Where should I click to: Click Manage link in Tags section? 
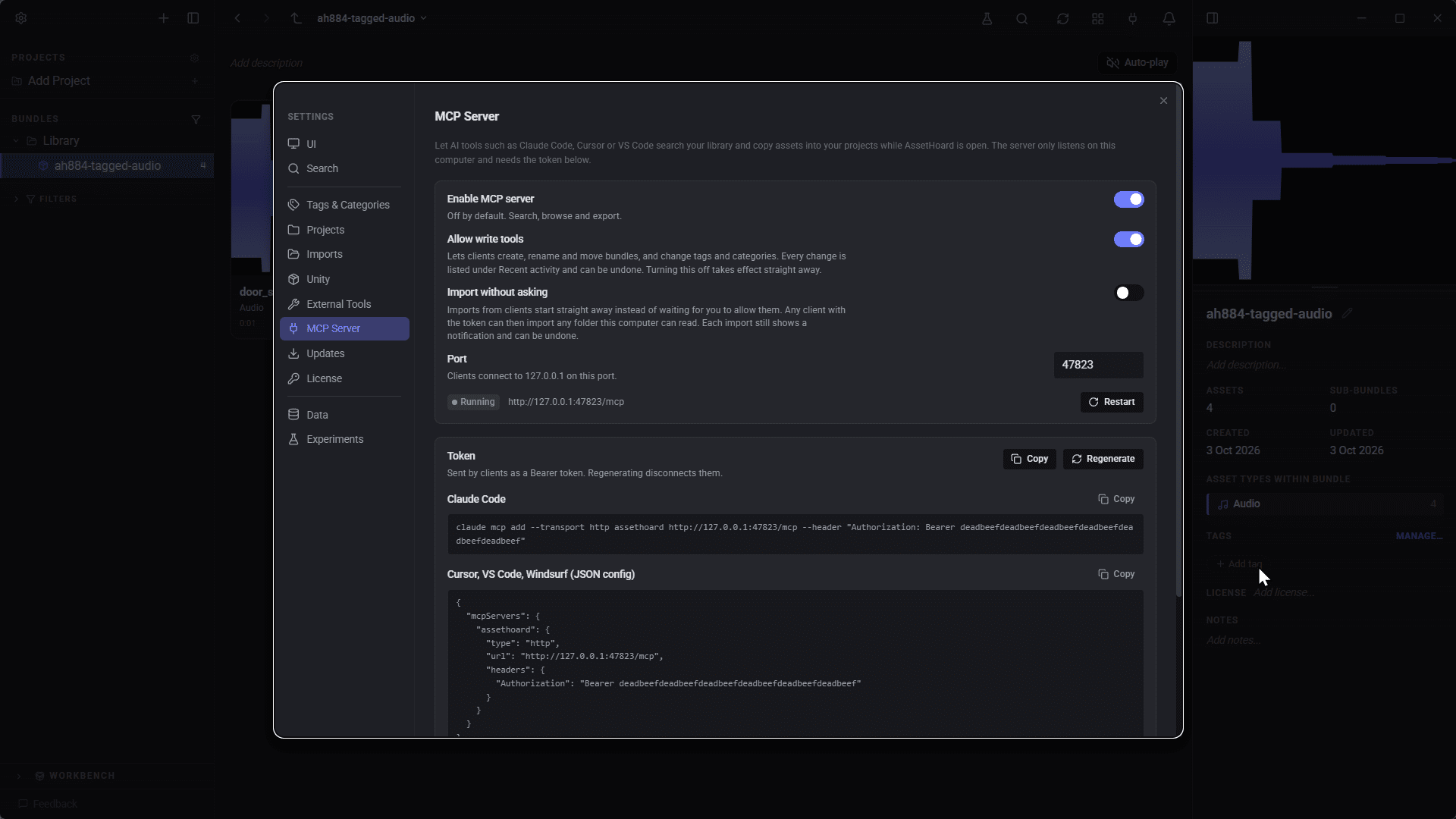coord(1419,536)
